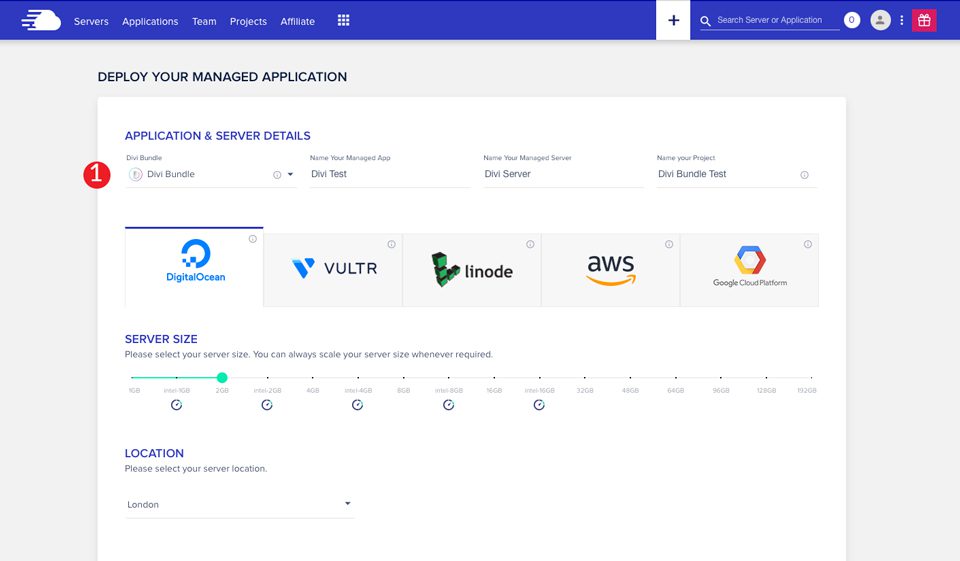Image resolution: width=960 pixels, height=561 pixels.
Task: Click the Cloudways cloud logo
Action: tap(40, 20)
